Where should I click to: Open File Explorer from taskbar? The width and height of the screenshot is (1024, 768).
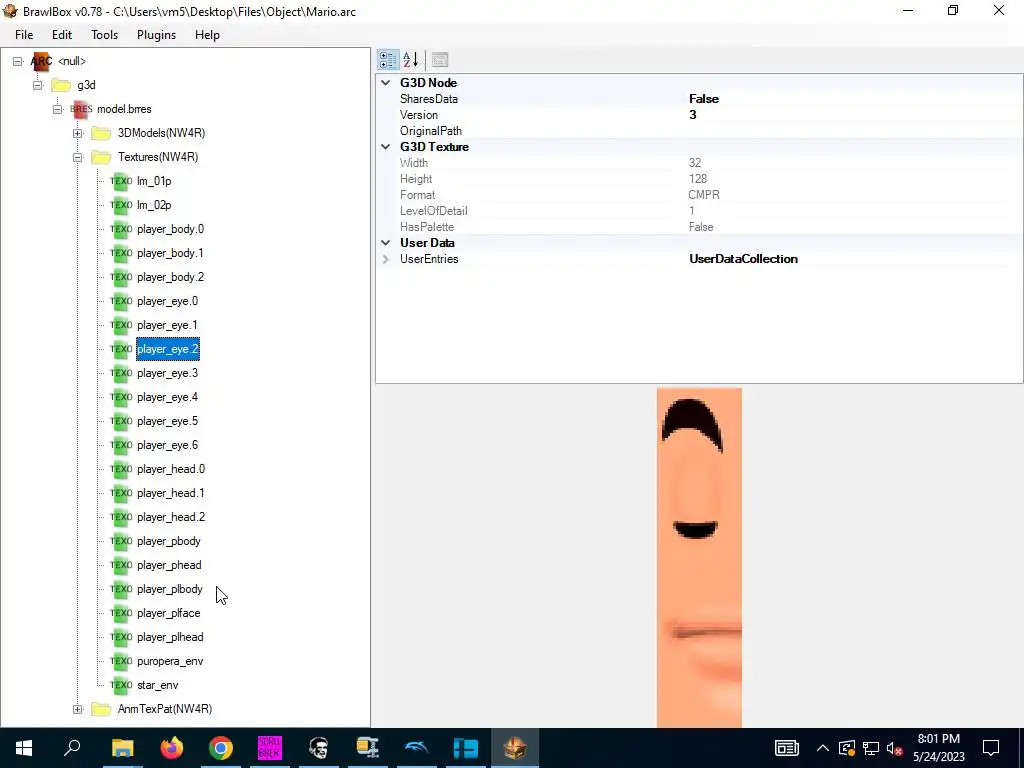point(122,748)
